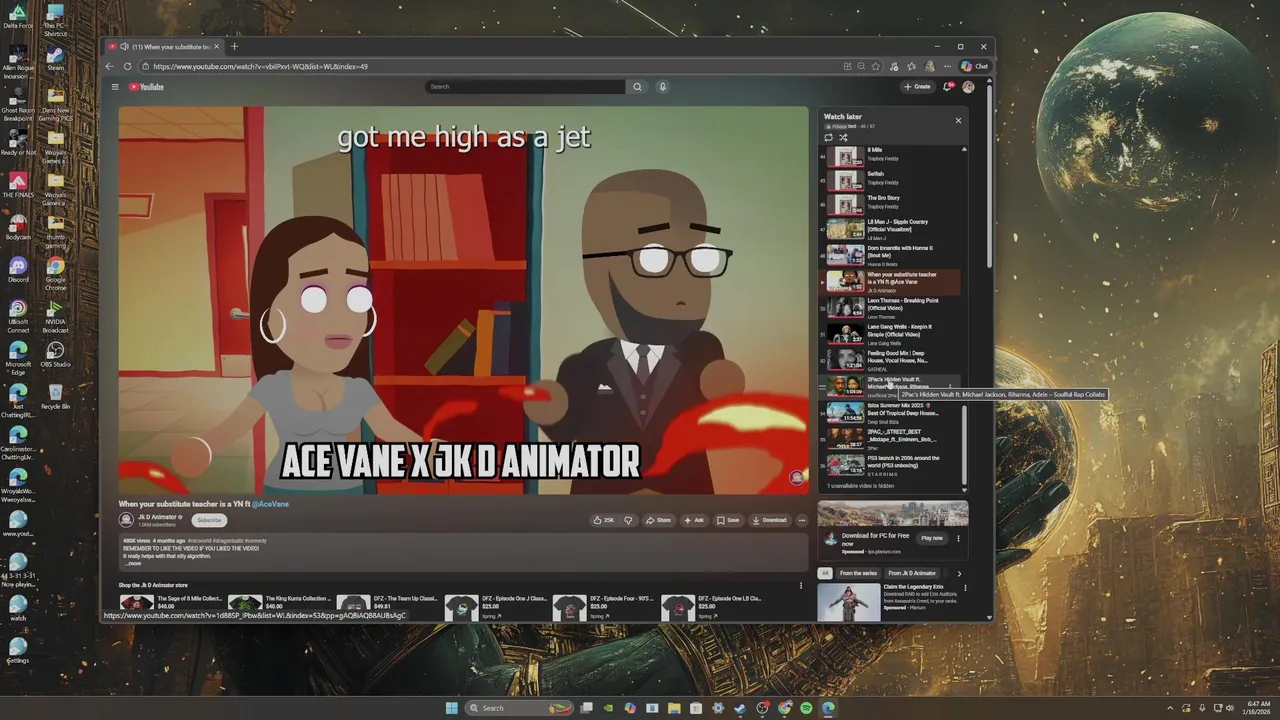Select the 'From the series' chip
The image size is (1280, 720).
click(x=858, y=573)
